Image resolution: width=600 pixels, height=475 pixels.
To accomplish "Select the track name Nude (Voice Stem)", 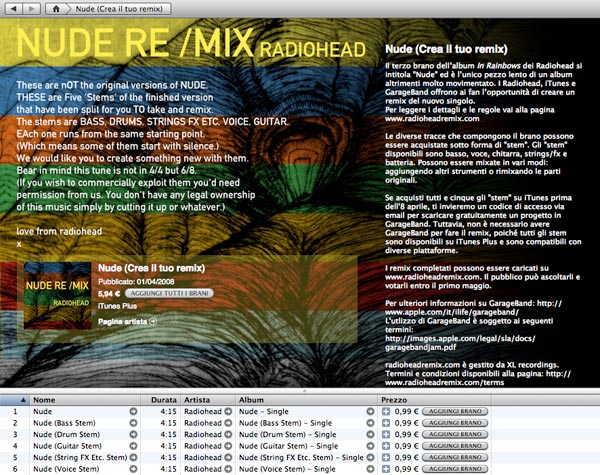I will click(66, 469).
